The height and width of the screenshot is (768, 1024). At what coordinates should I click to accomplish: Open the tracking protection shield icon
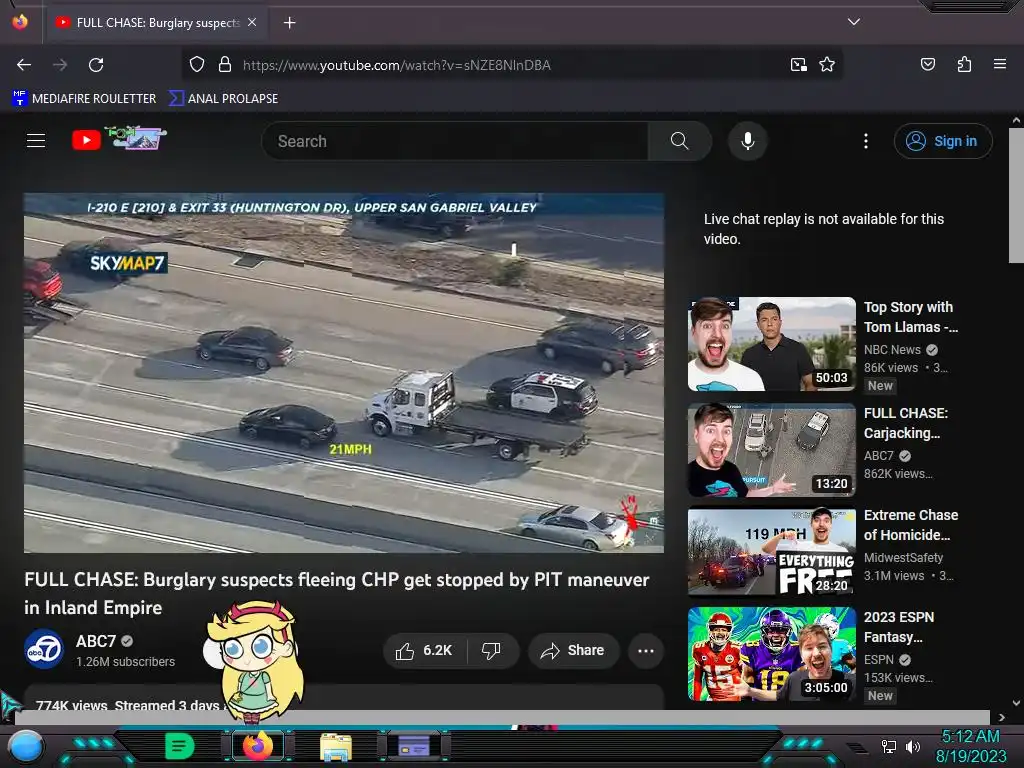pyautogui.click(x=197, y=65)
